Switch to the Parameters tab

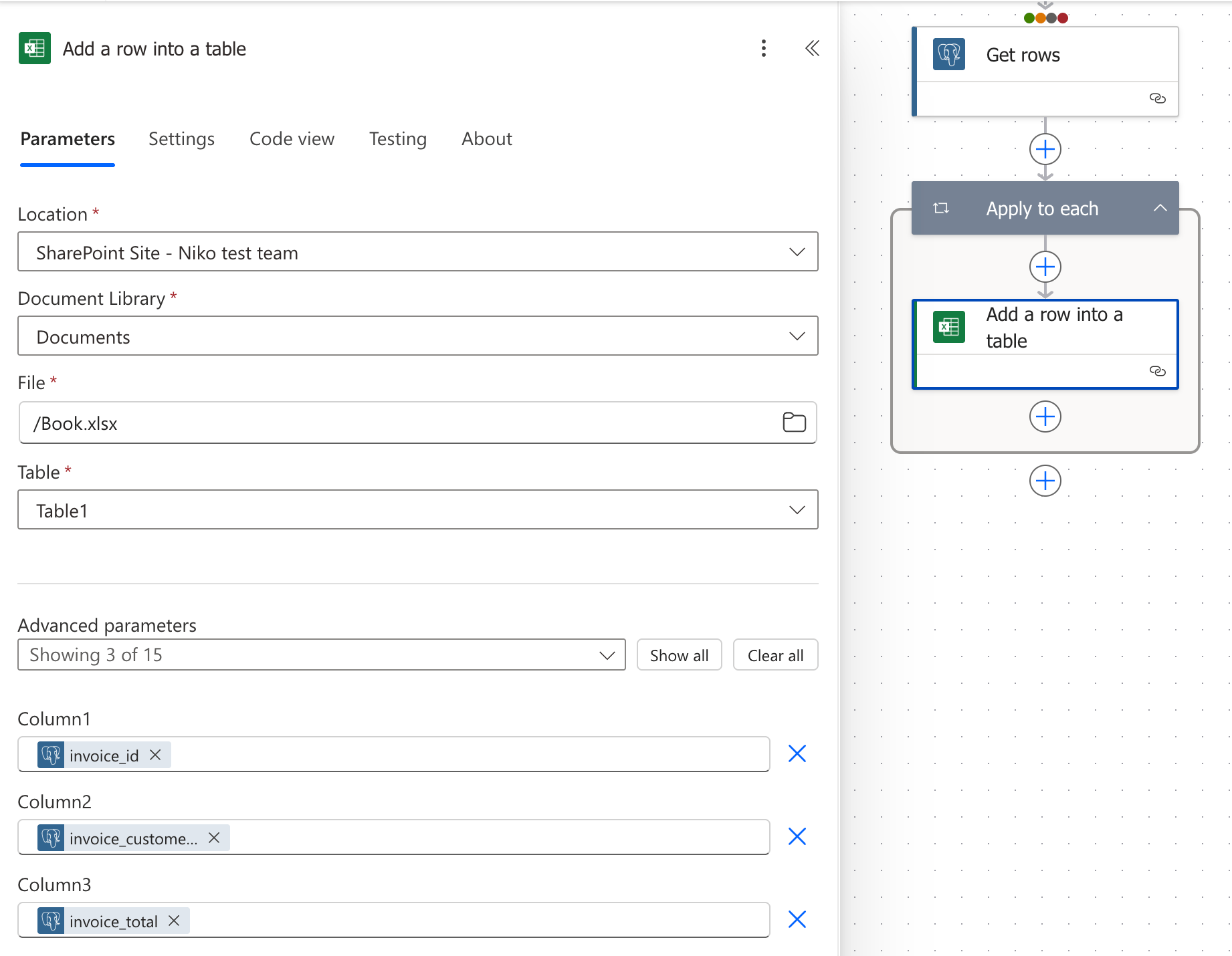coord(68,139)
